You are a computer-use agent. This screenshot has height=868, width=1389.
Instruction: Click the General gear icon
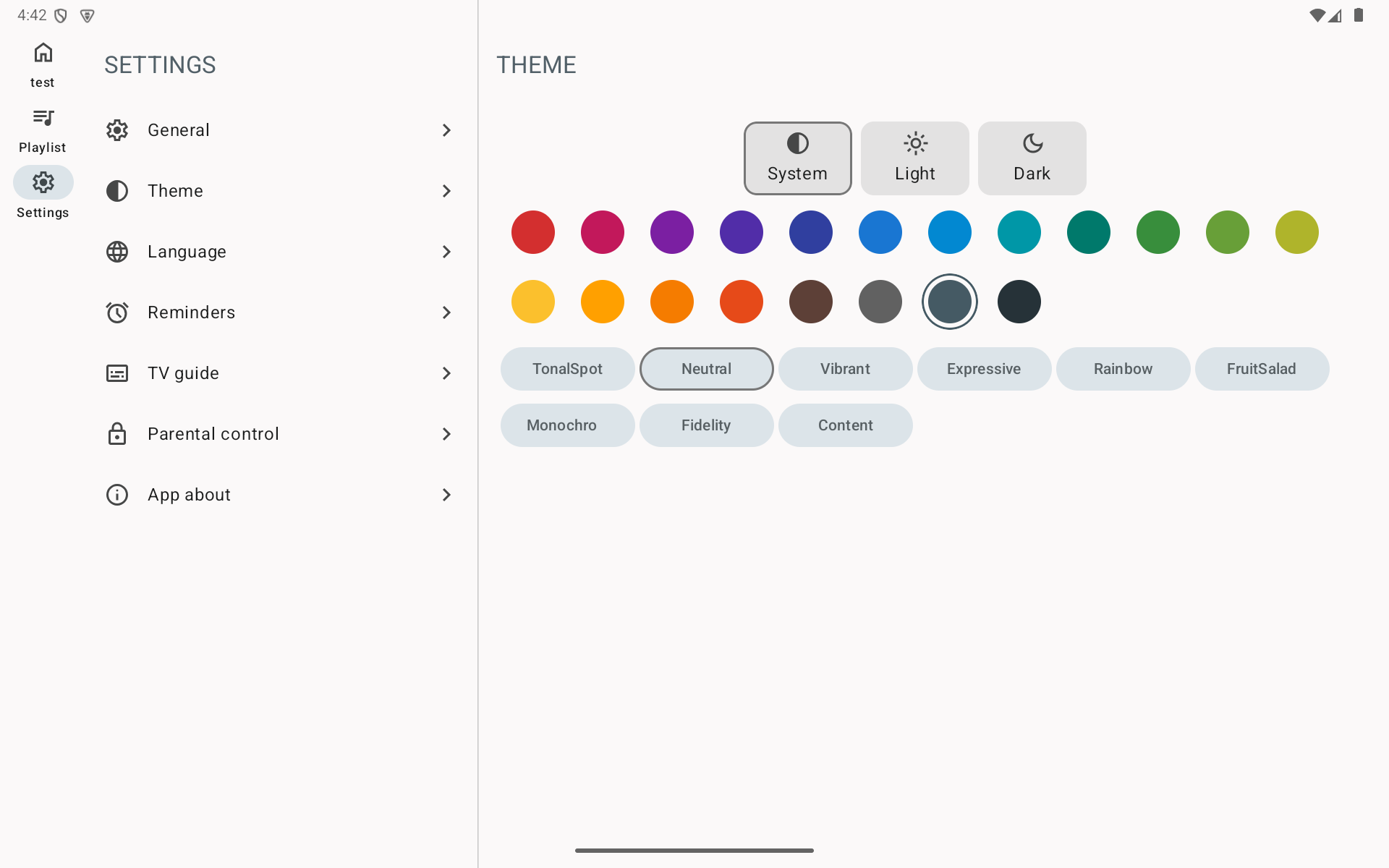117,130
